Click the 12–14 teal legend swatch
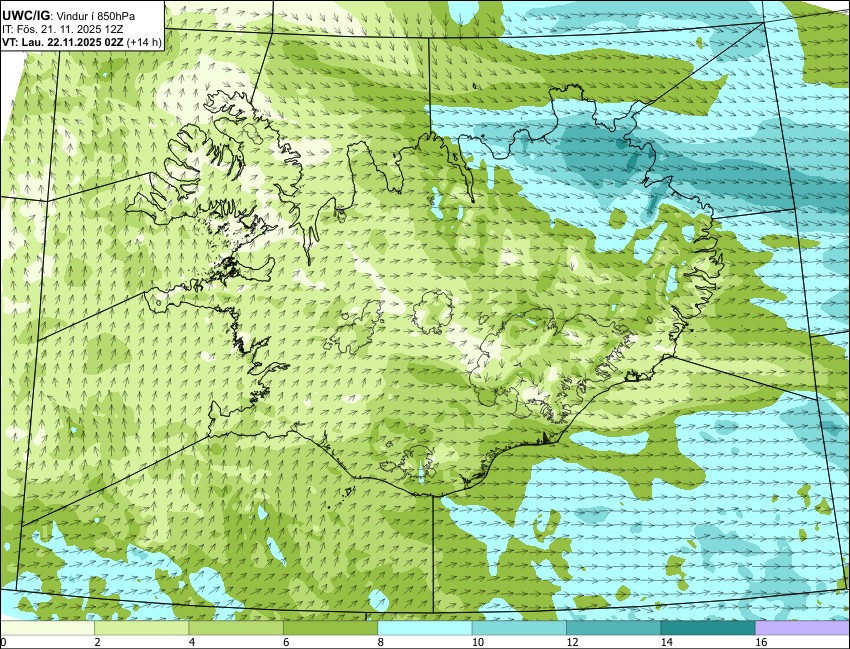850x649 pixels. click(613, 628)
